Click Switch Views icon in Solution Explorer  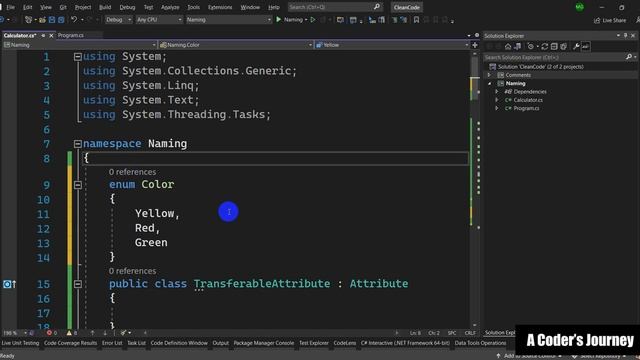(x=517, y=47)
